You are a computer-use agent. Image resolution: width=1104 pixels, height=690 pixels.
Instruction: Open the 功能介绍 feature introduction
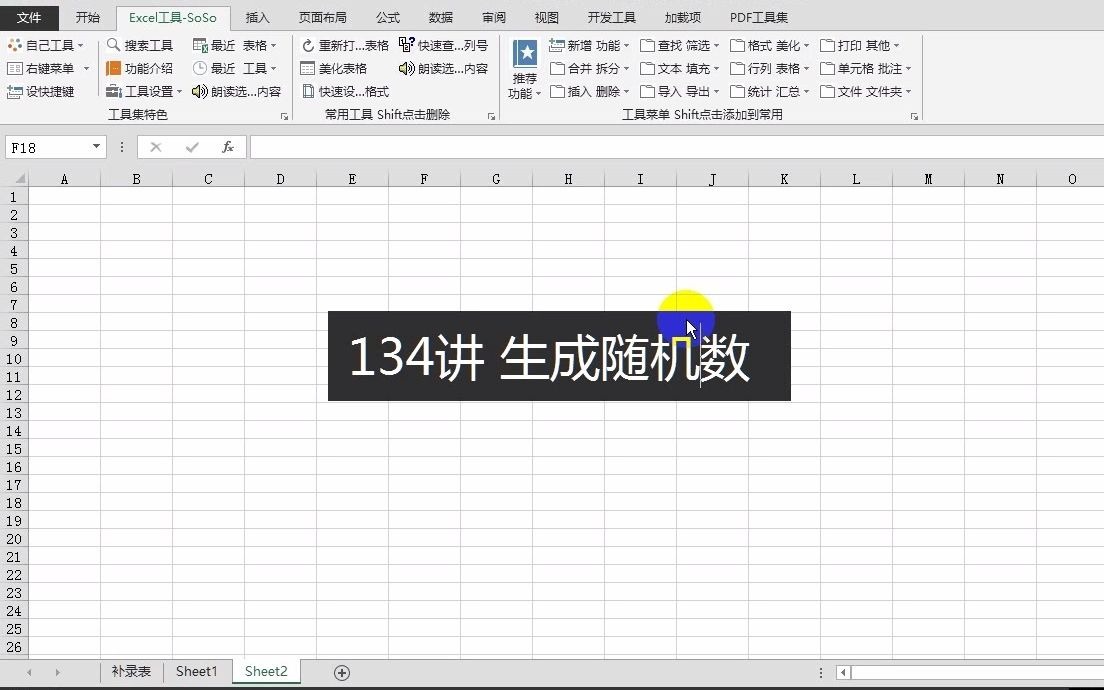[147, 69]
